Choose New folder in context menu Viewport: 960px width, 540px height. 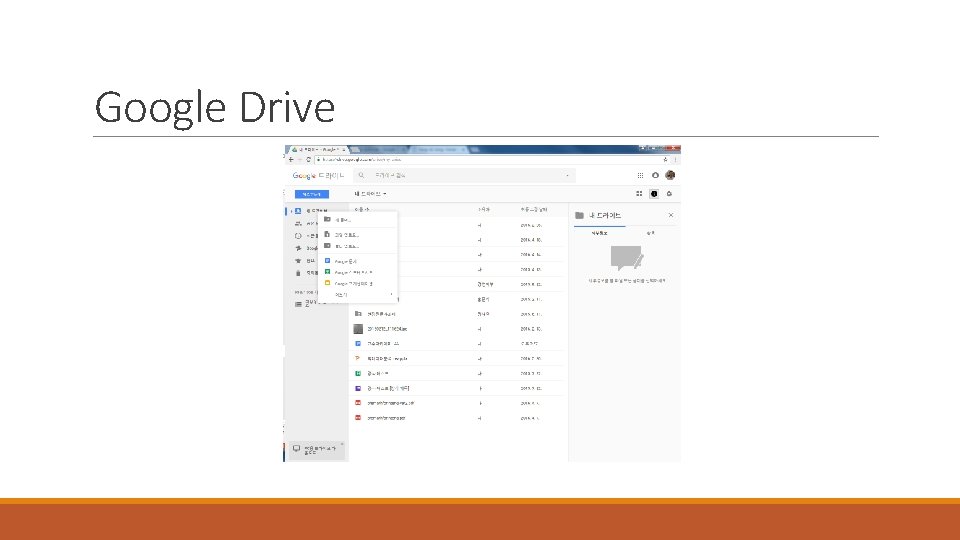358,219
